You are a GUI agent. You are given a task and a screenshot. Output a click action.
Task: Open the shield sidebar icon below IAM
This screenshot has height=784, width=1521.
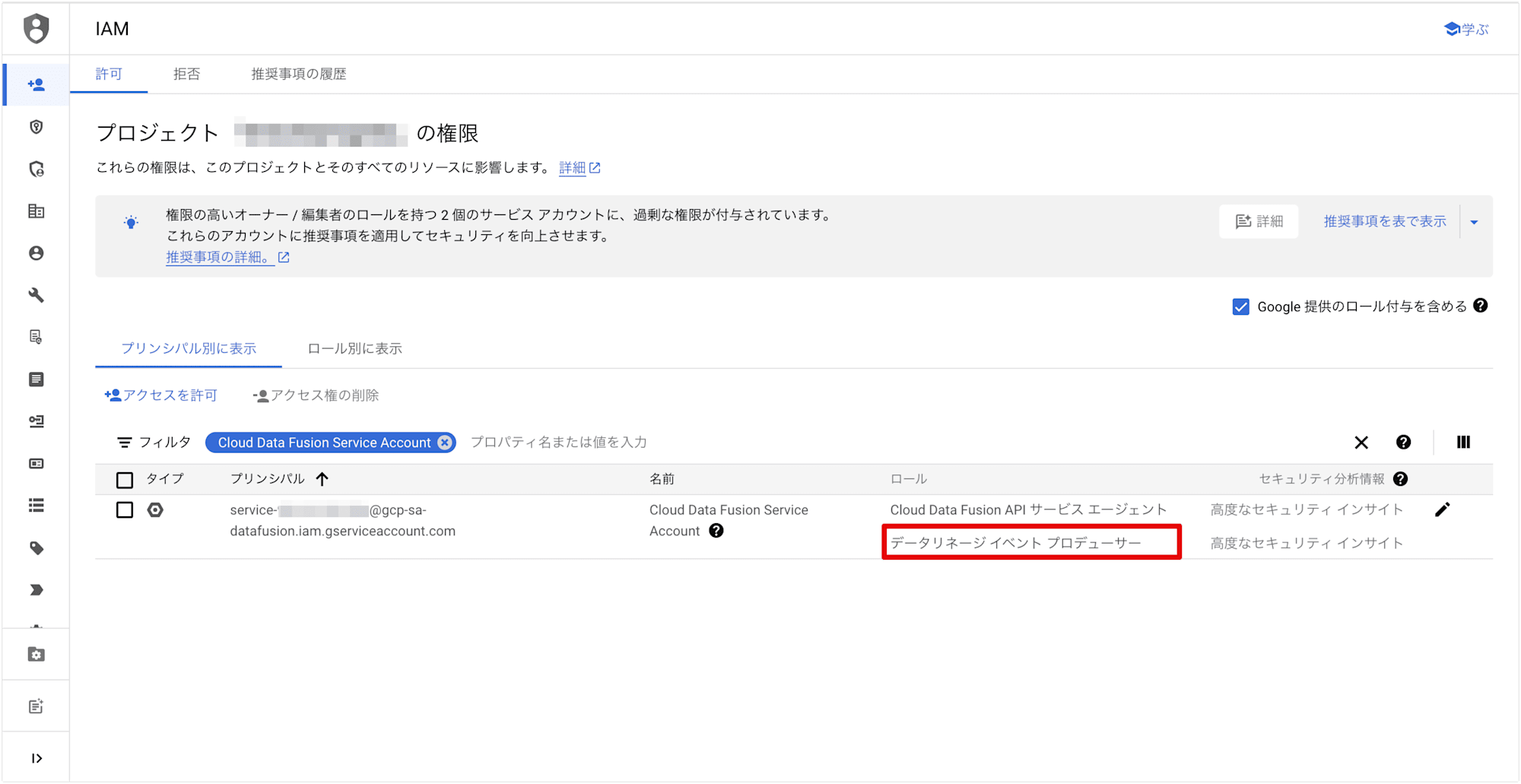coord(36,127)
